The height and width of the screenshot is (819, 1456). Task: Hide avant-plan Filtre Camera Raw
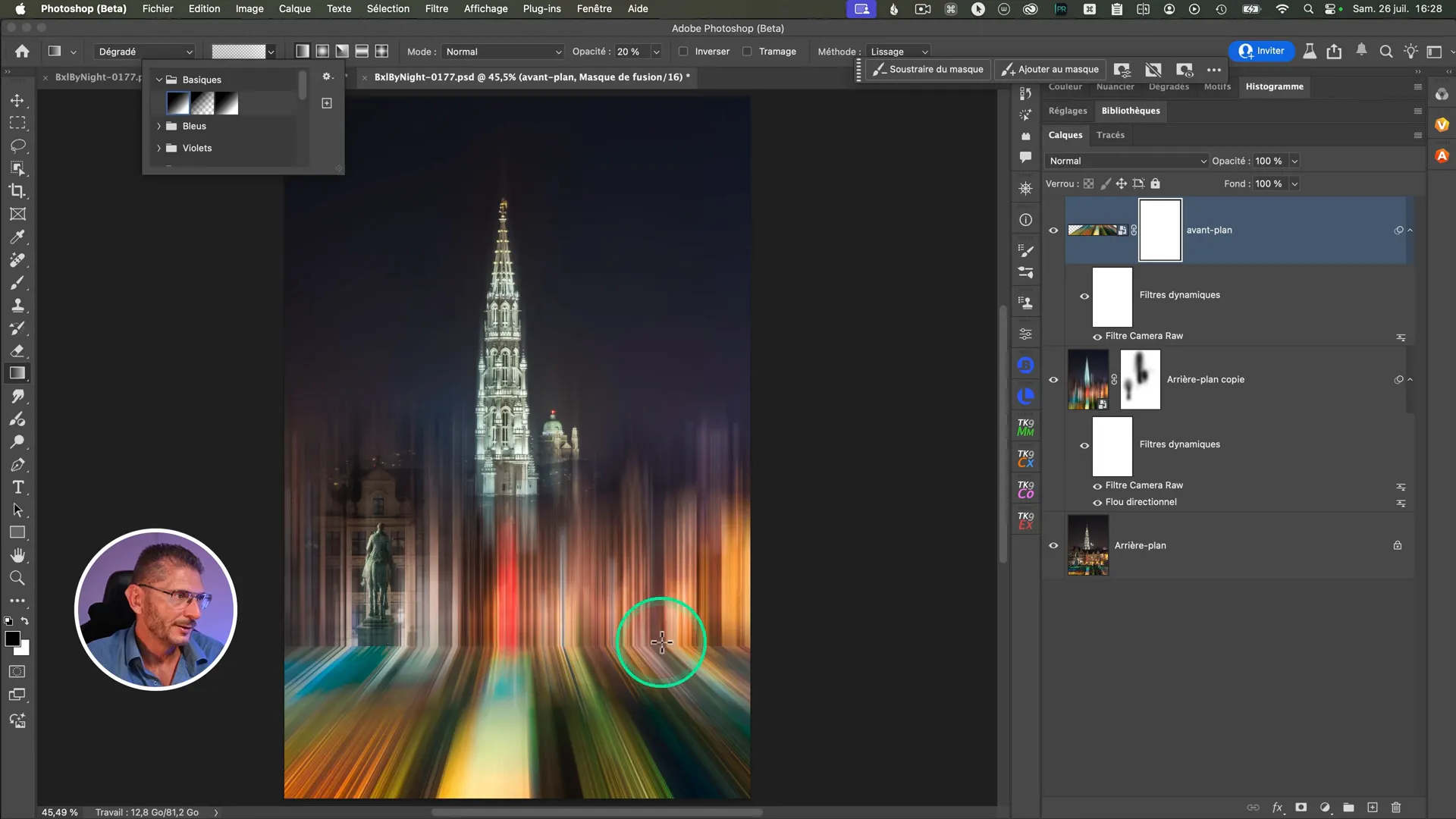(x=1097, y=337)
